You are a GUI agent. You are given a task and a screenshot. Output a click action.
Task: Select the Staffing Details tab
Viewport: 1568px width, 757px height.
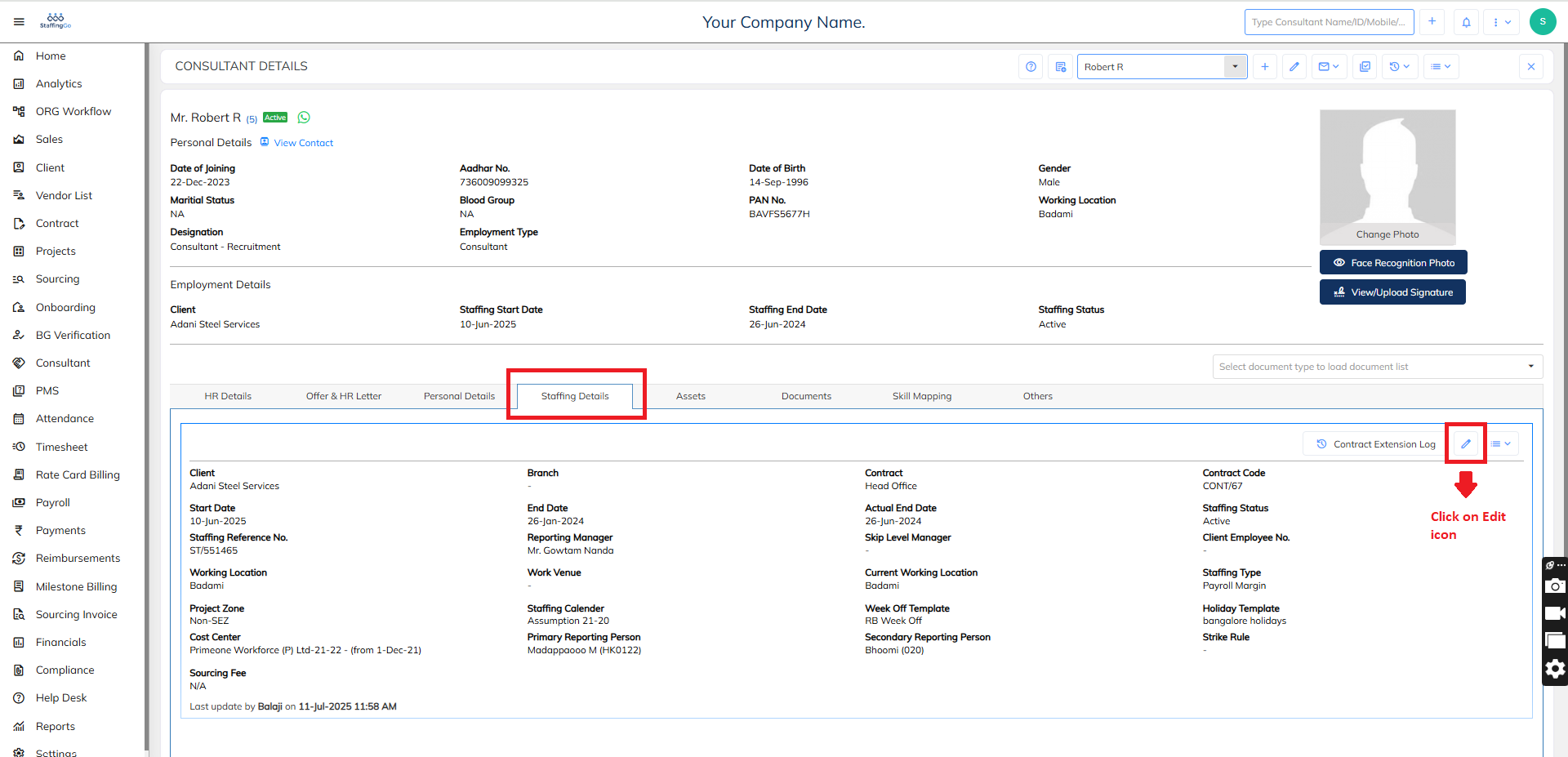[575, 397]
